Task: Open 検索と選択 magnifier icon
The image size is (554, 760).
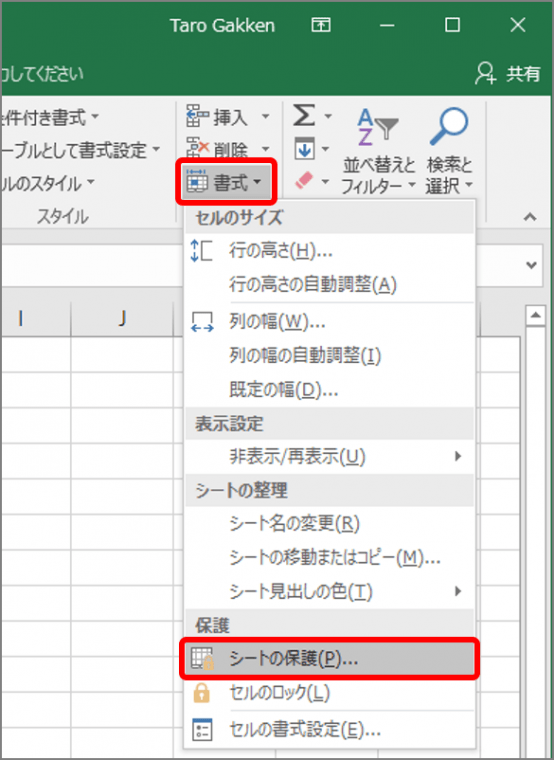Action: coord(449,126)
